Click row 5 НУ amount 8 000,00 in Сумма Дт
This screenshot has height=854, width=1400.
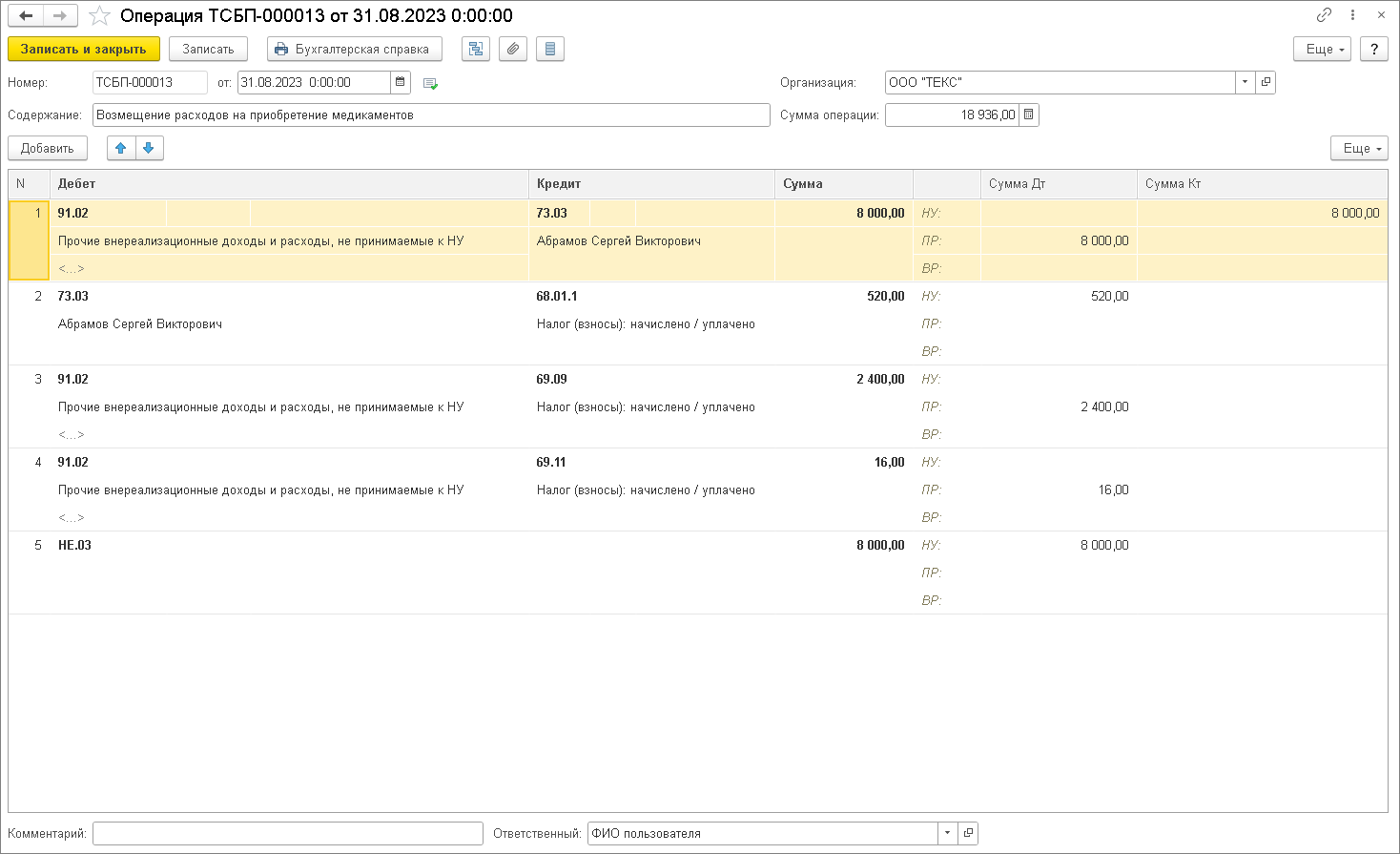(x=1104, y=545)
